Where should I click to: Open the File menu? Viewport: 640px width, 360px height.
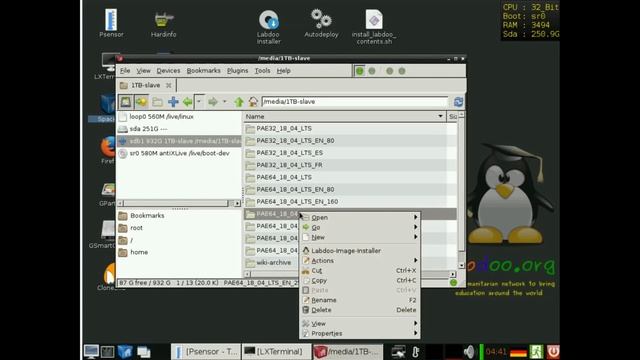click(125, 71)
